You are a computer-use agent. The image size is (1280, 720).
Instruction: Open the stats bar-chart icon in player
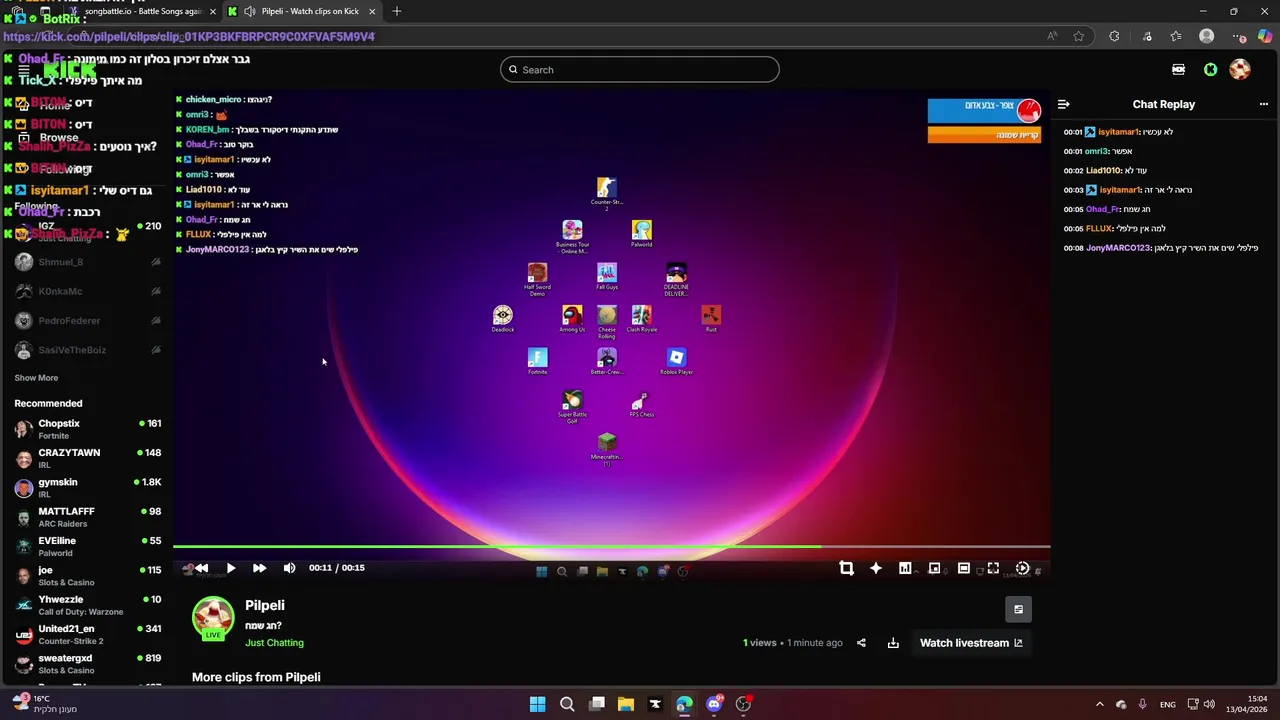coord(905,568)
